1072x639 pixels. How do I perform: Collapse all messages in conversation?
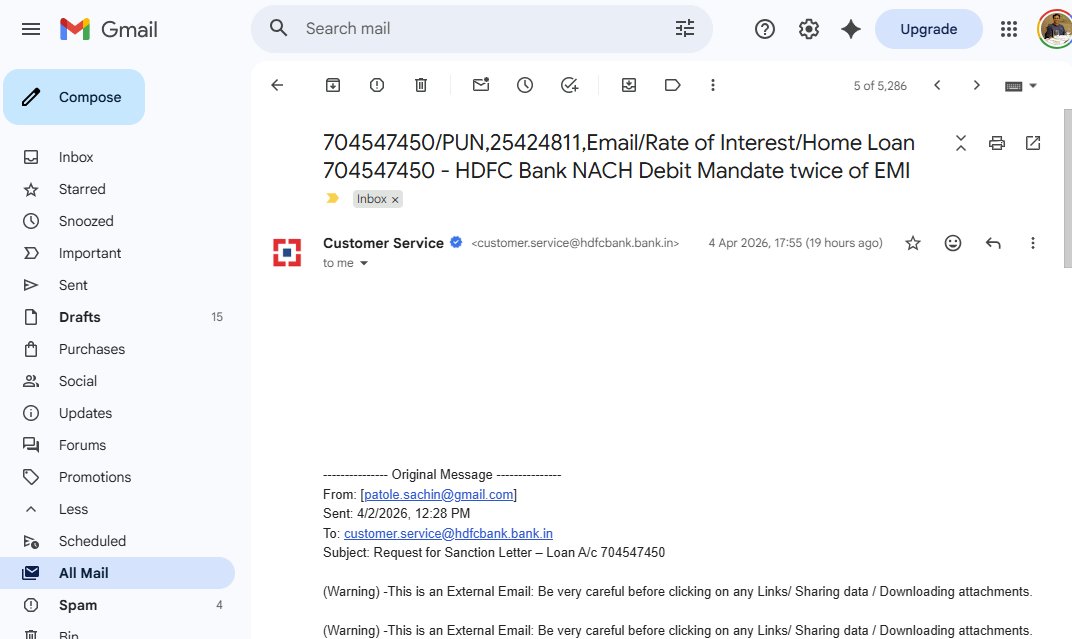tap(961, 143)
